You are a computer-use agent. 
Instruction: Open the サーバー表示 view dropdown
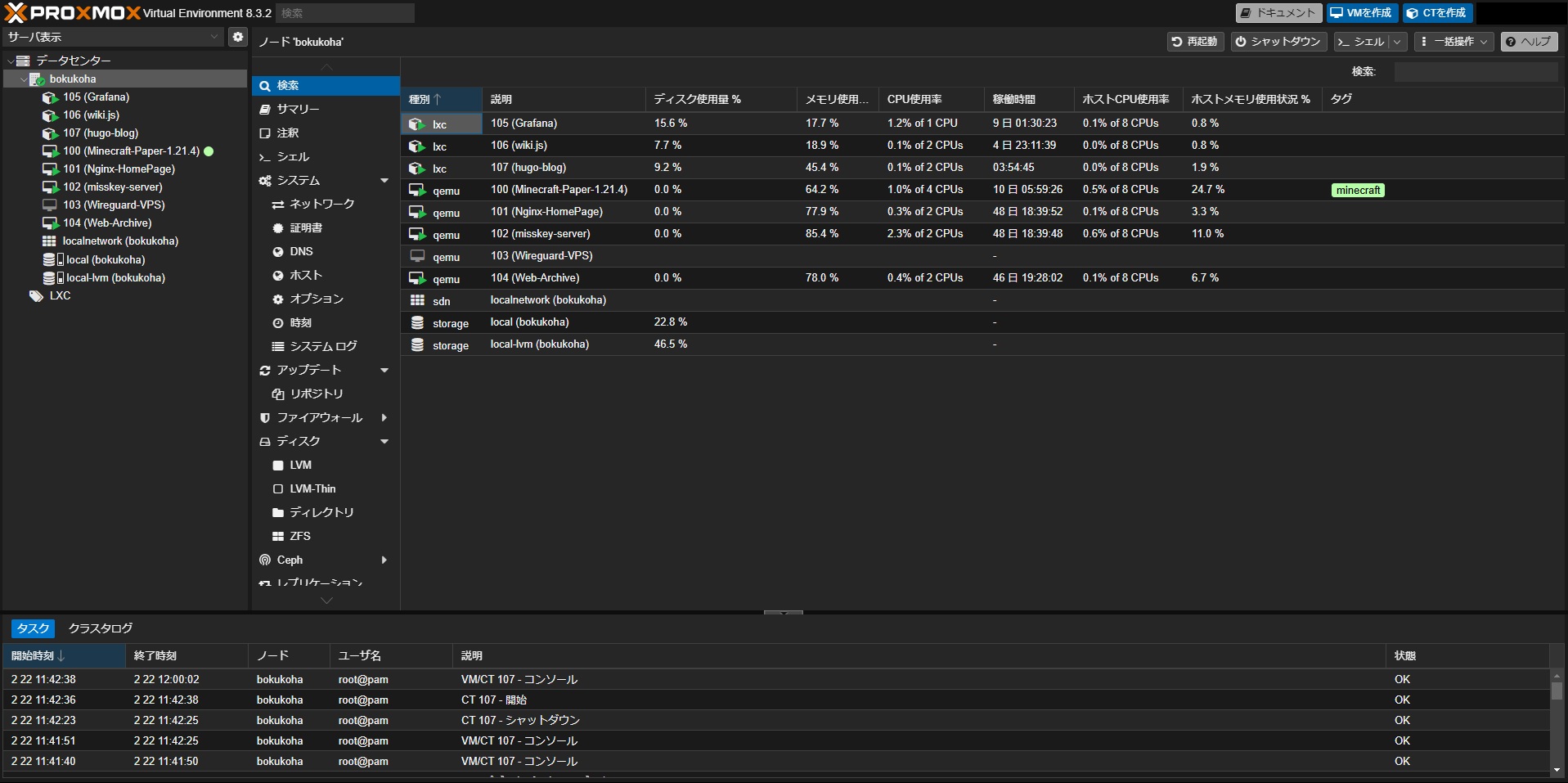[113, 37]
